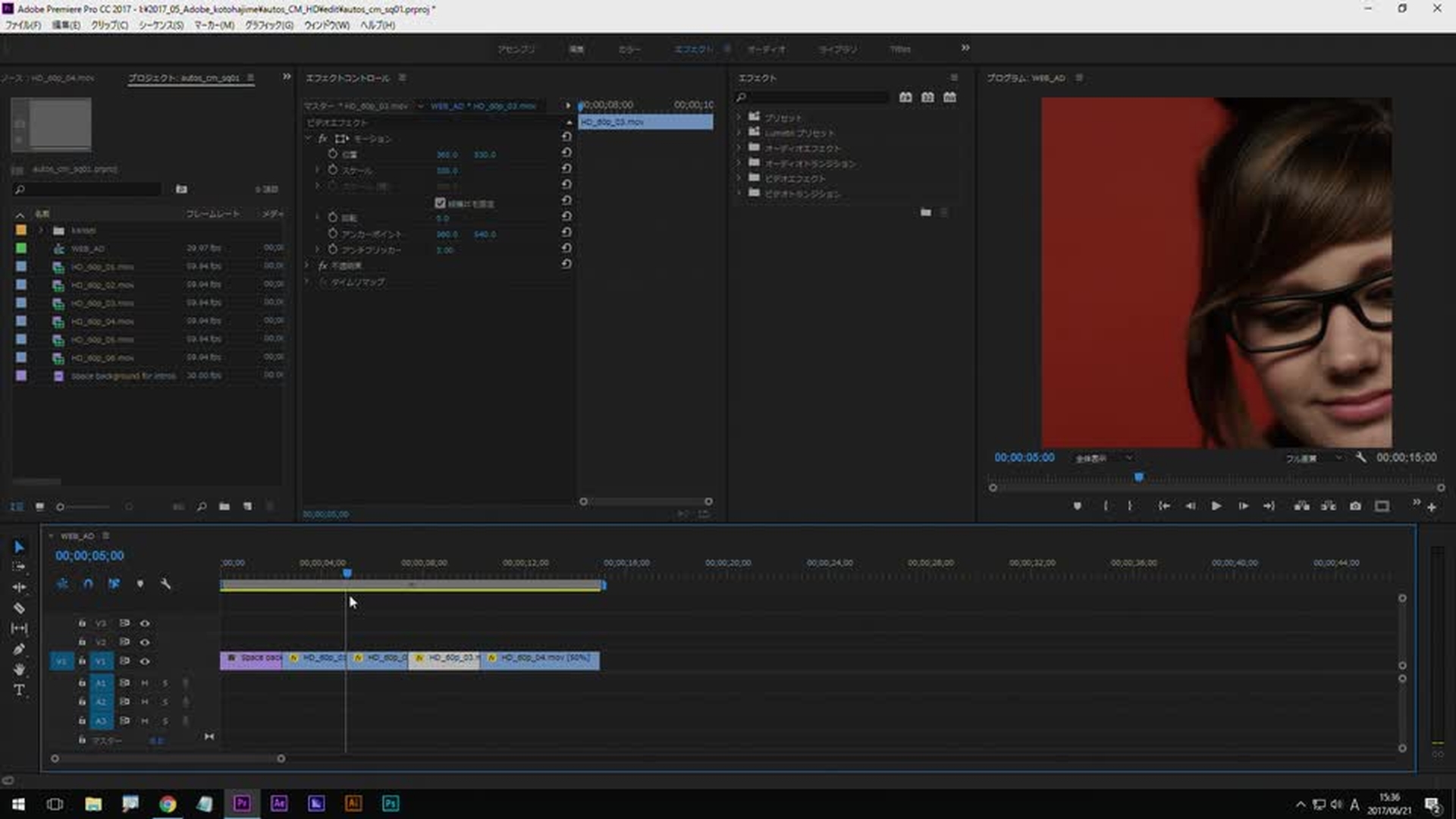
Task: Add a marker in the timeline header
Action: coord(140,584)
